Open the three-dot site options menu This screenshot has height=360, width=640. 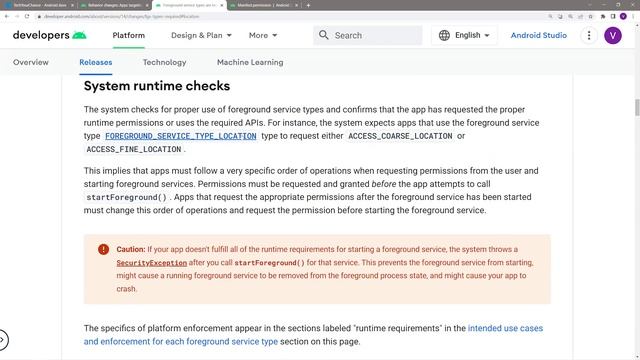click(x=589, y=36)
